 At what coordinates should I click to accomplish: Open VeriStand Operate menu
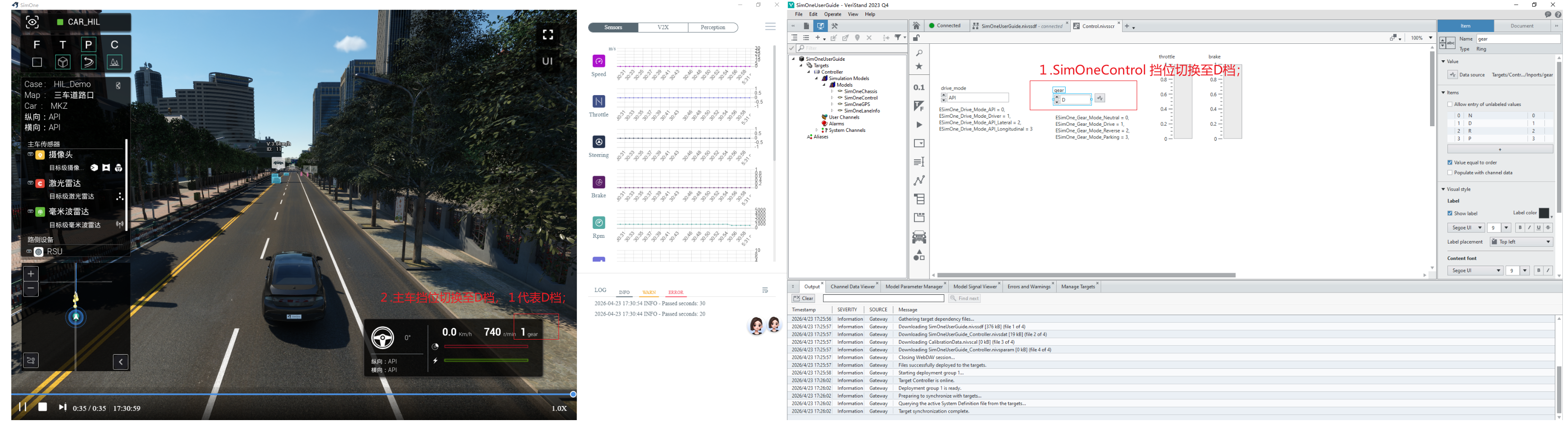click(832, 14)
